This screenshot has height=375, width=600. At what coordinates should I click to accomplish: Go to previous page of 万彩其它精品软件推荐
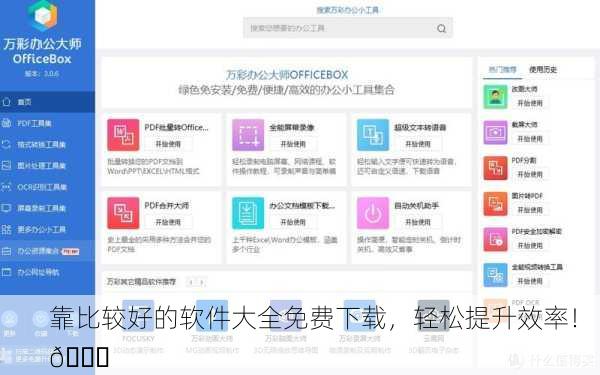(x=191, y=282)
